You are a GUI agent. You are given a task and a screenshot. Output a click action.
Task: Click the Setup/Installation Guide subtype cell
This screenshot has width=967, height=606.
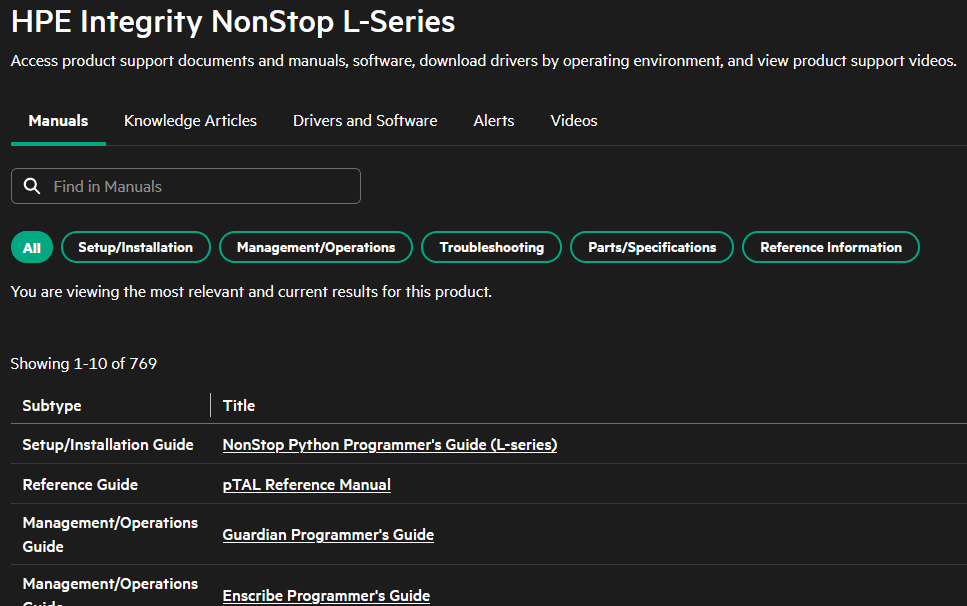coord(108,444)
